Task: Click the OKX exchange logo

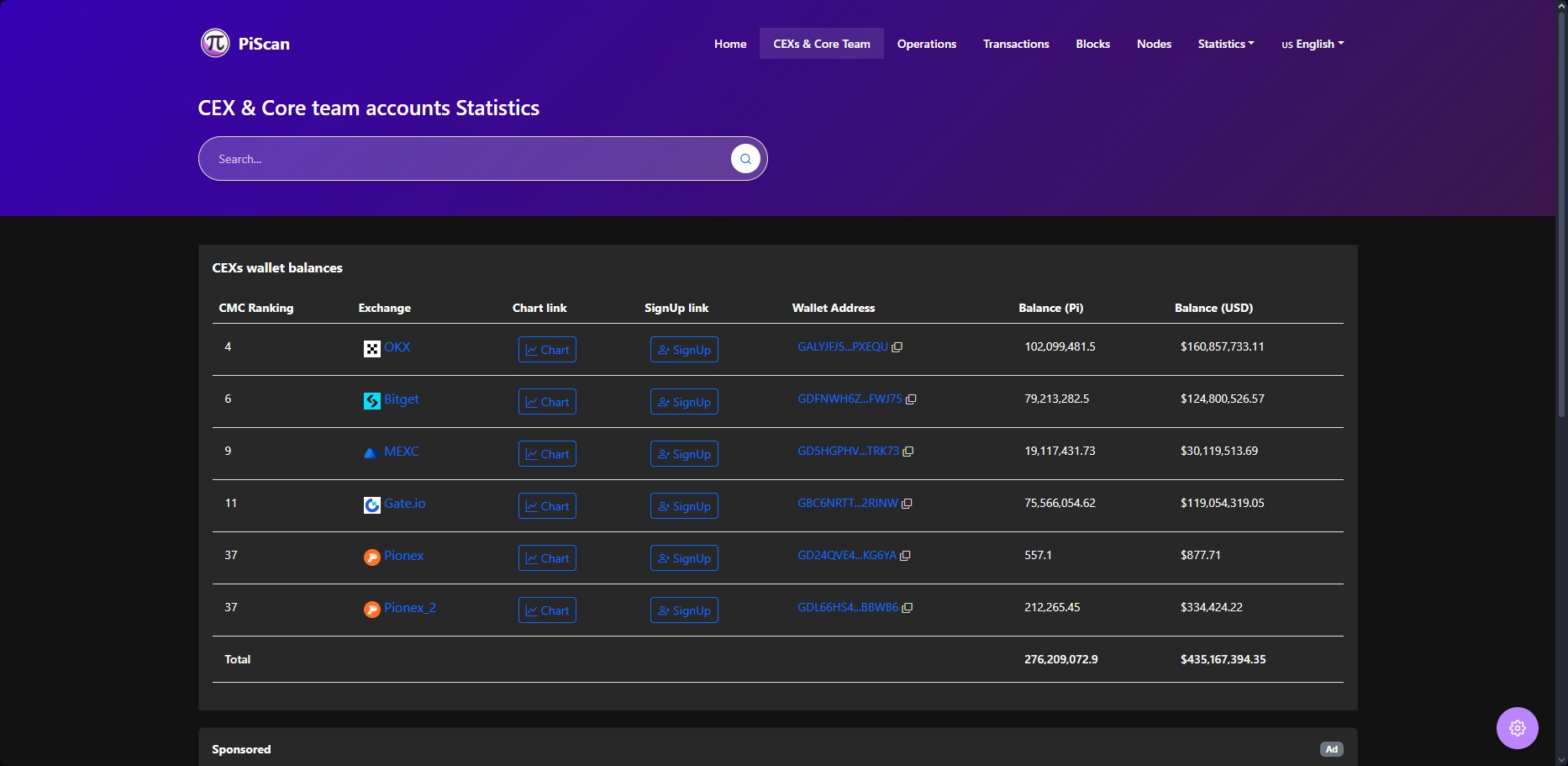Action: tap(371, 349)
